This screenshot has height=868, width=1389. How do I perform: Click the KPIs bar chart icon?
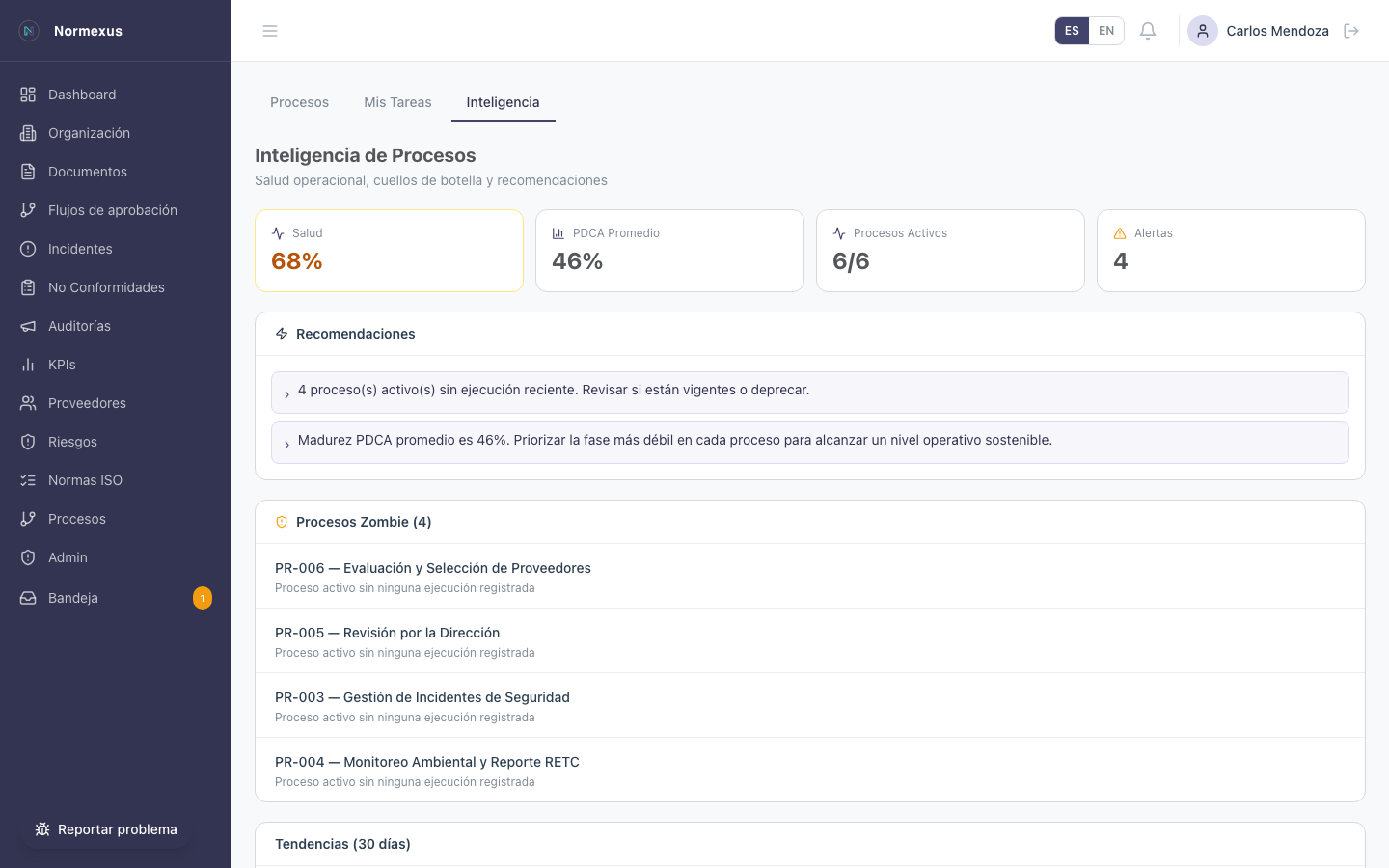click(28, 365)
